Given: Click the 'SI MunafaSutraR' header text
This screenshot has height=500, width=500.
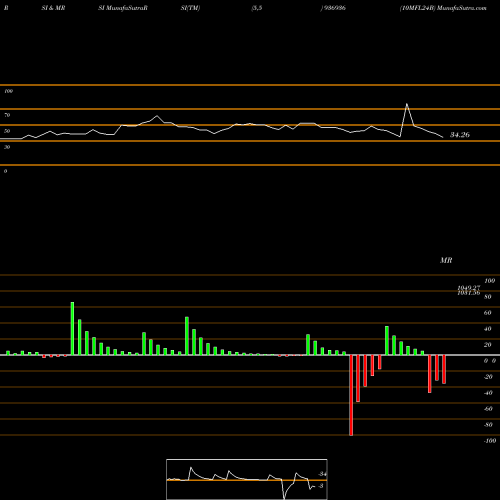Looking at the screenshot, I should pyautogui.click(x=123, y=8).
